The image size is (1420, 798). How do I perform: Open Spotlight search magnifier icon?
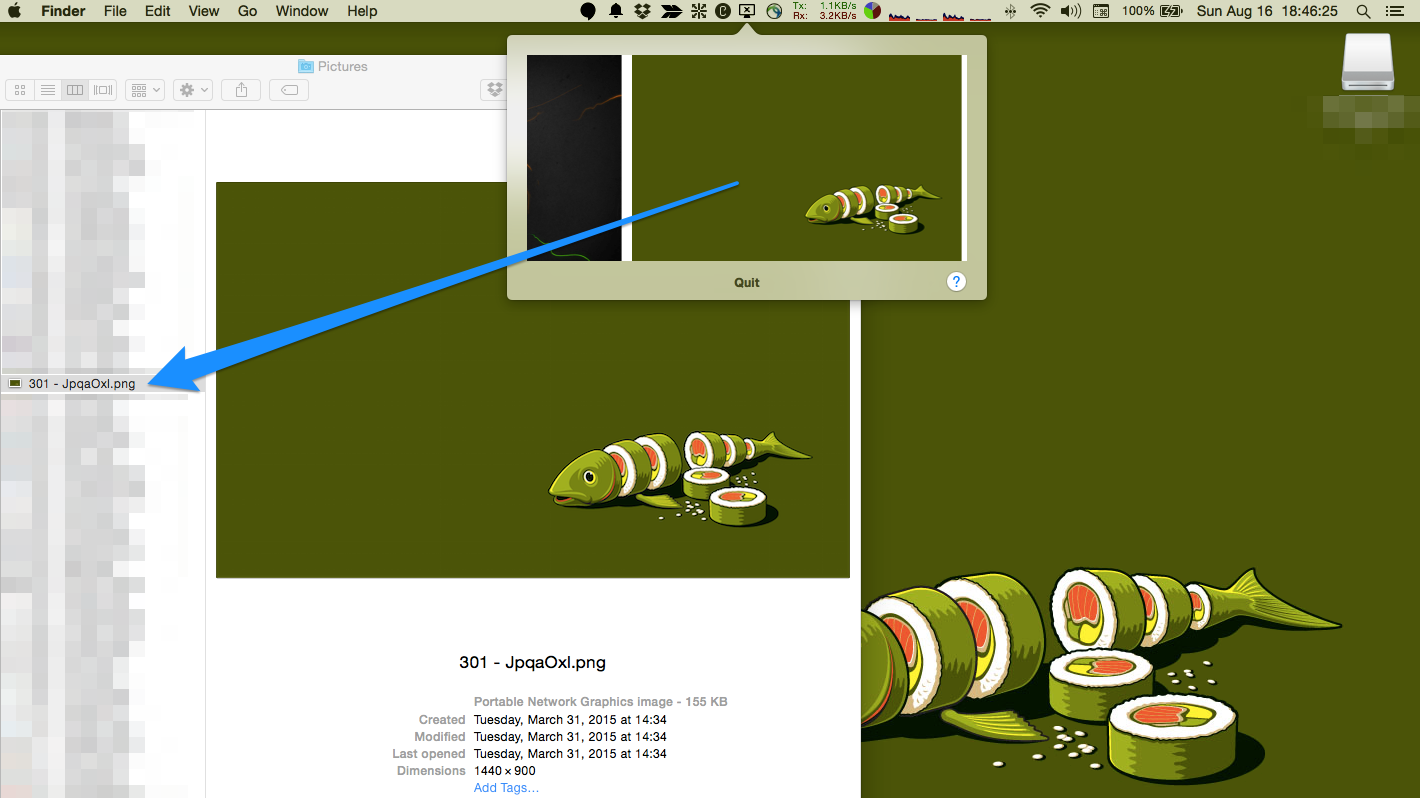click(1363, 11)
